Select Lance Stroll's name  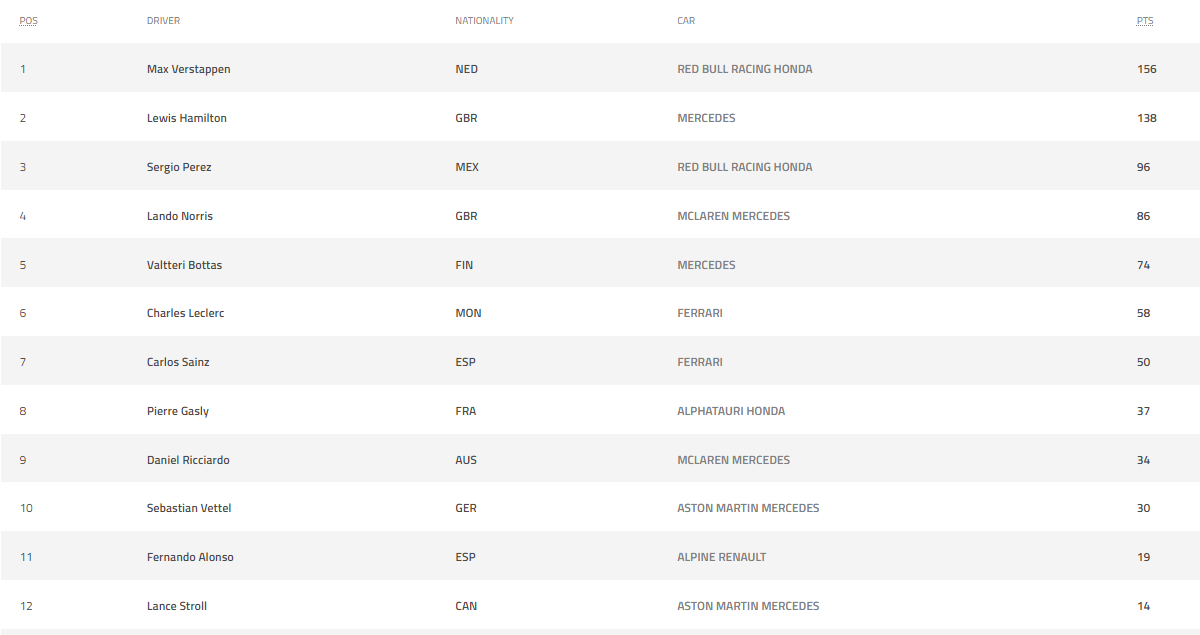[177, 606]
